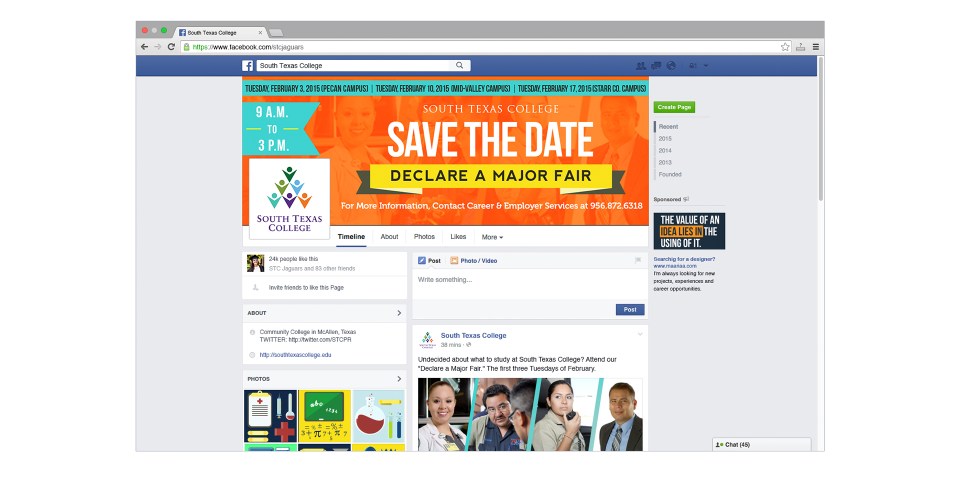Expand the More dropdown on page tabs

coord(492,237)
